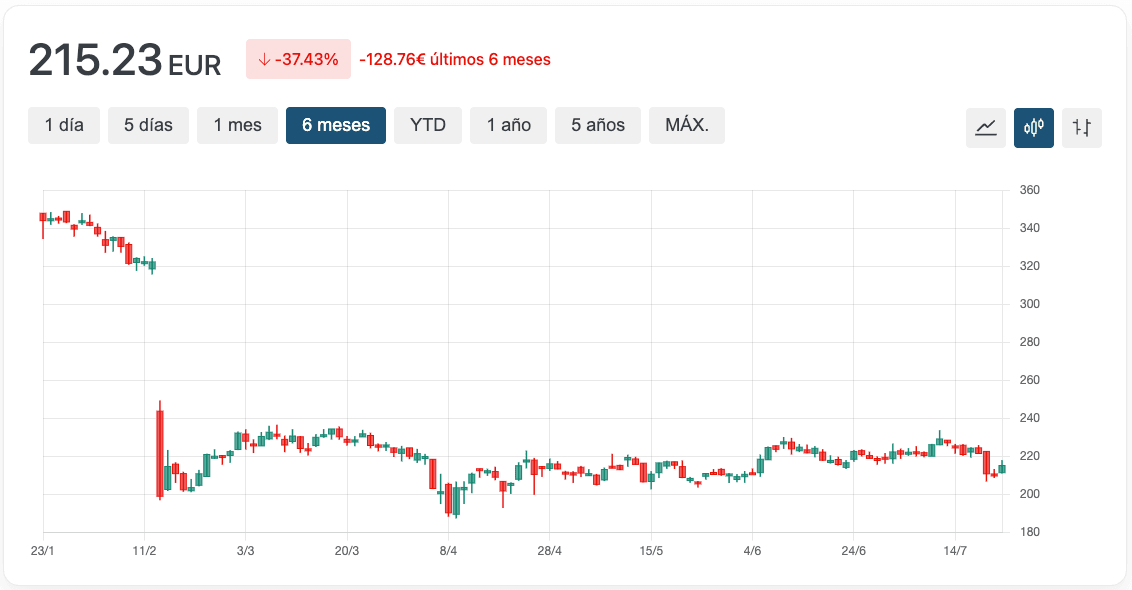Viewport: 1132px width, 590px height.
Task: Click the 8/4 date on x-axis
Action: [x=448, y=551]
